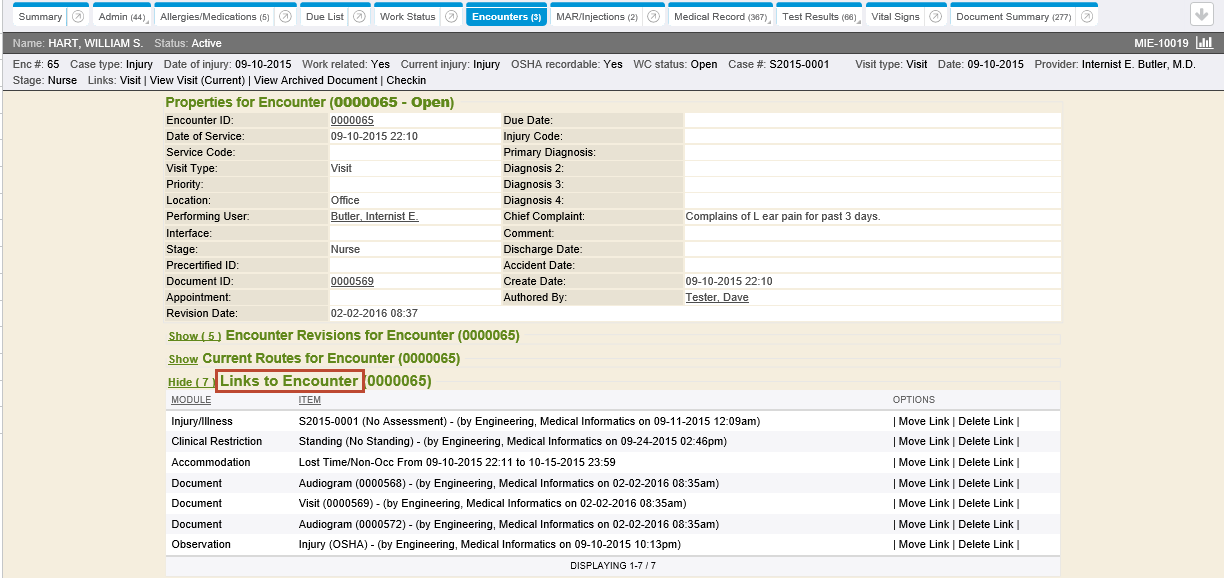This screenshot has width=1224, height=578.
Task: Click the down arrow button at top right
Action: point(1201,14)
